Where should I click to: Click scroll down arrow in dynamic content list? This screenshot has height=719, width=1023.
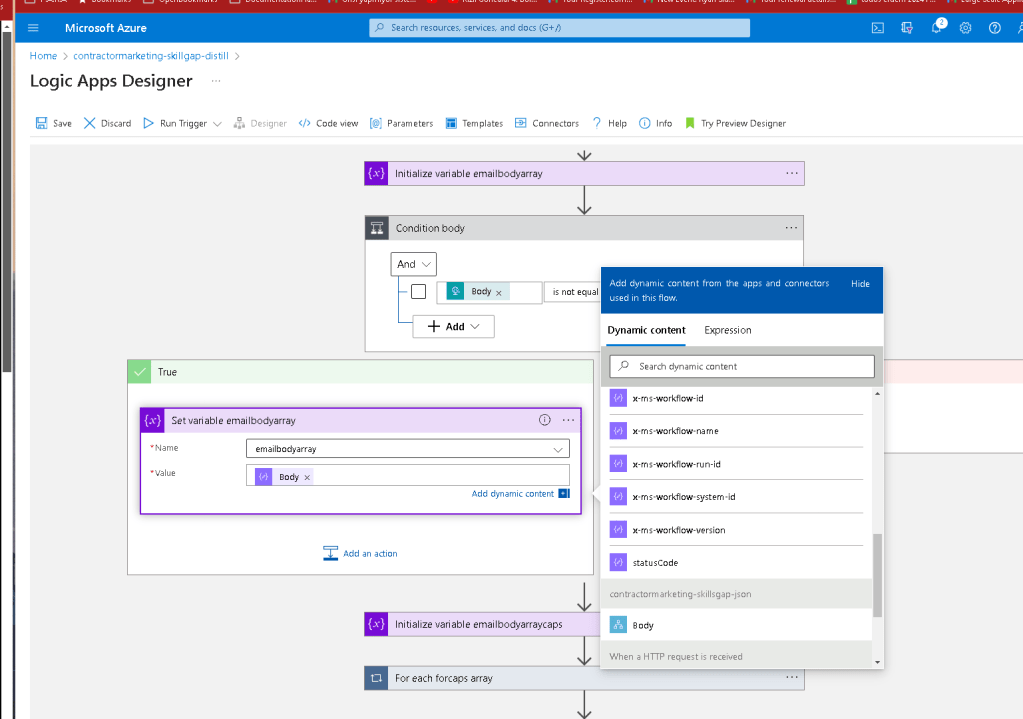(x=878, y=662)
